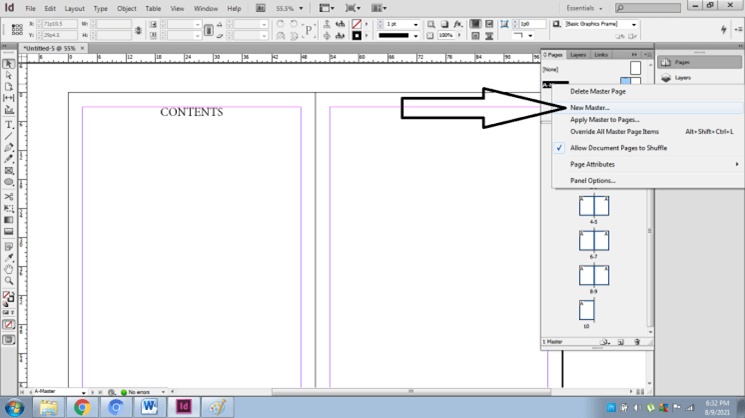Image resolution: width=745 pixels, height=418 pixels.
Task: Open the preflight No errors menu arrow
Action: coord(163,392)
